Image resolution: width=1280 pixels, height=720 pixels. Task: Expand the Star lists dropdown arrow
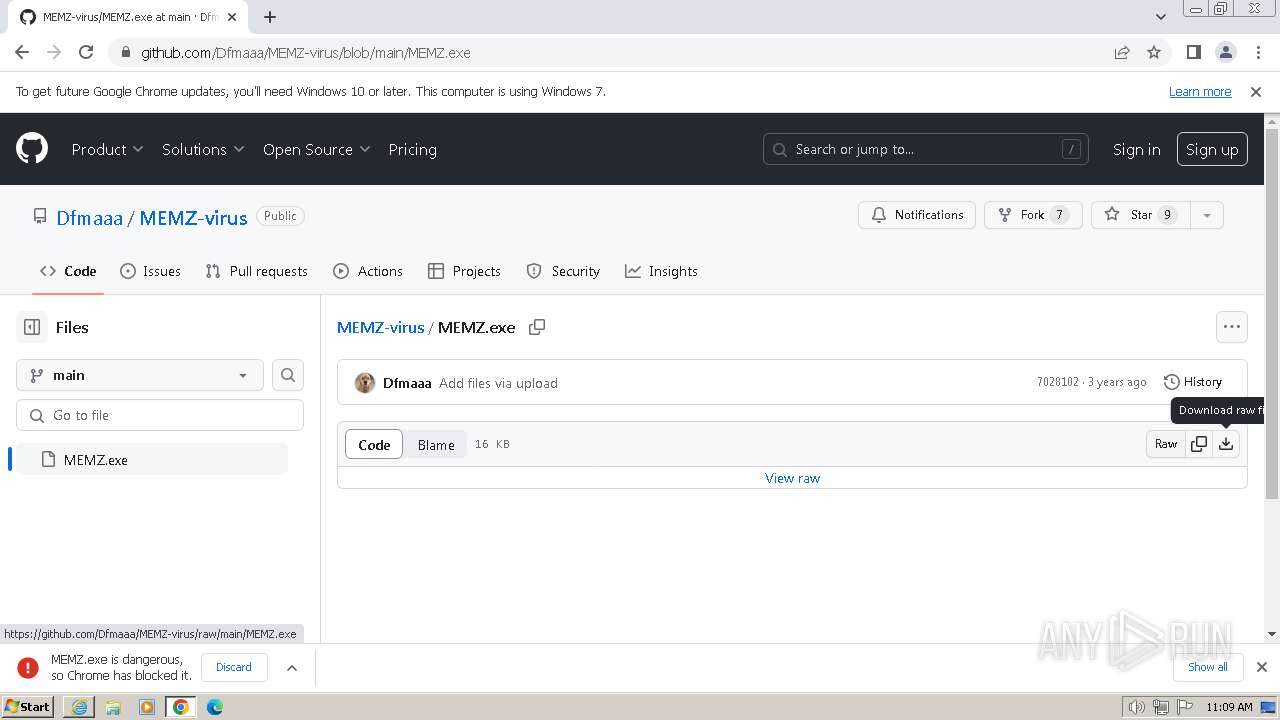pos(1207,215)
